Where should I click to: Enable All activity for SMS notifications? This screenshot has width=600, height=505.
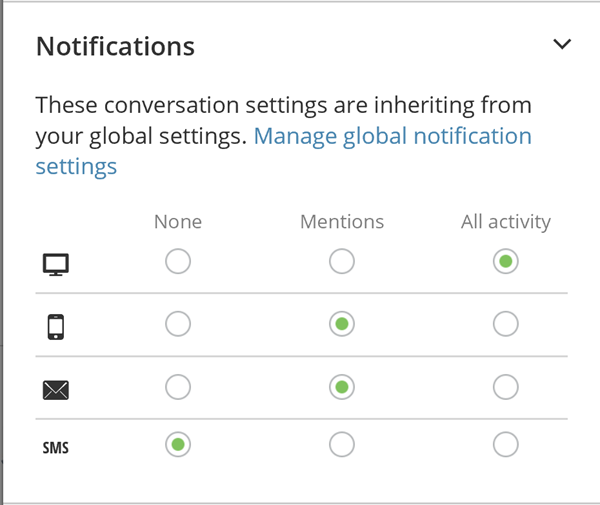click(x=506, y=445)
